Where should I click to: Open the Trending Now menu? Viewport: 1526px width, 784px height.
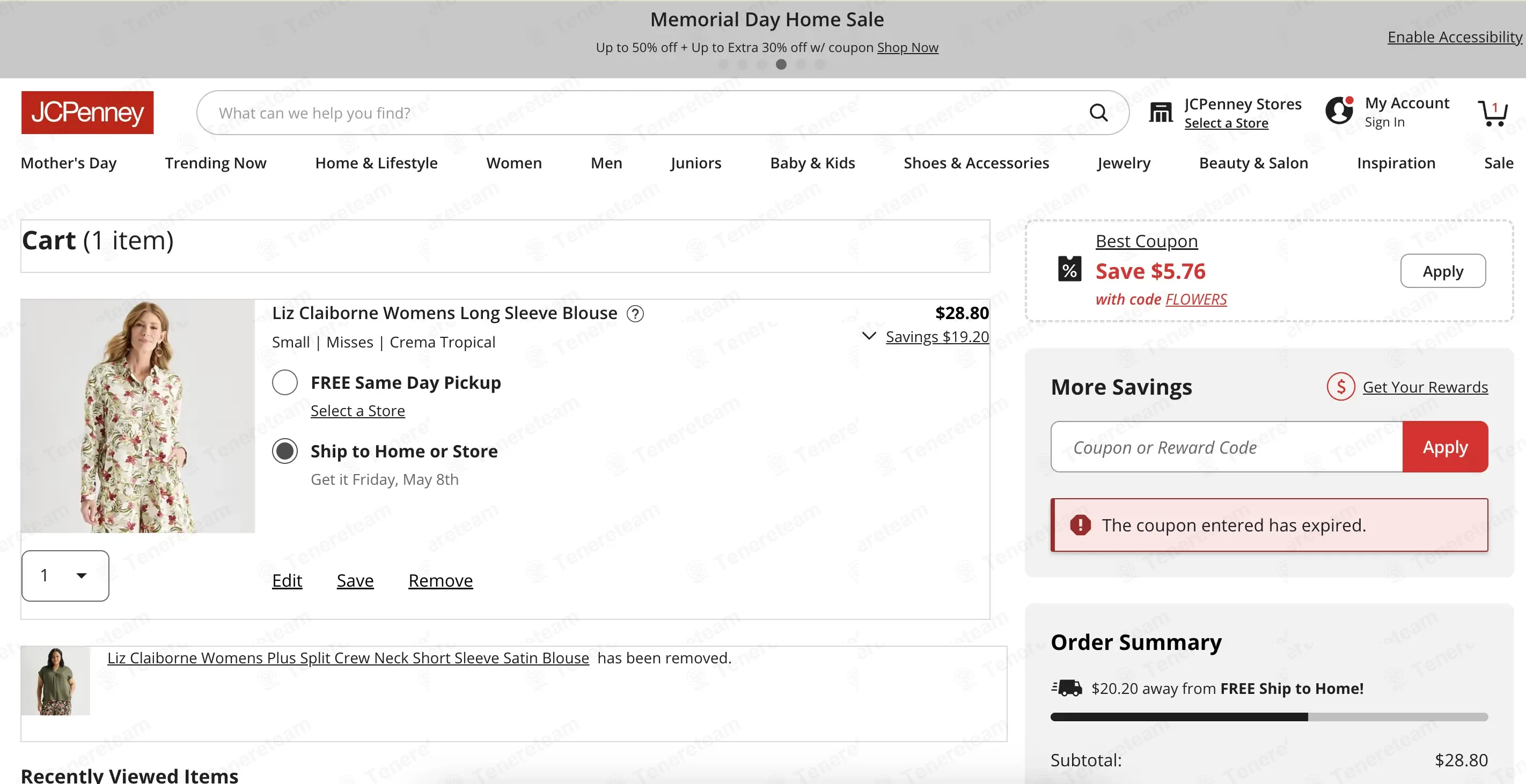[216, 163]
